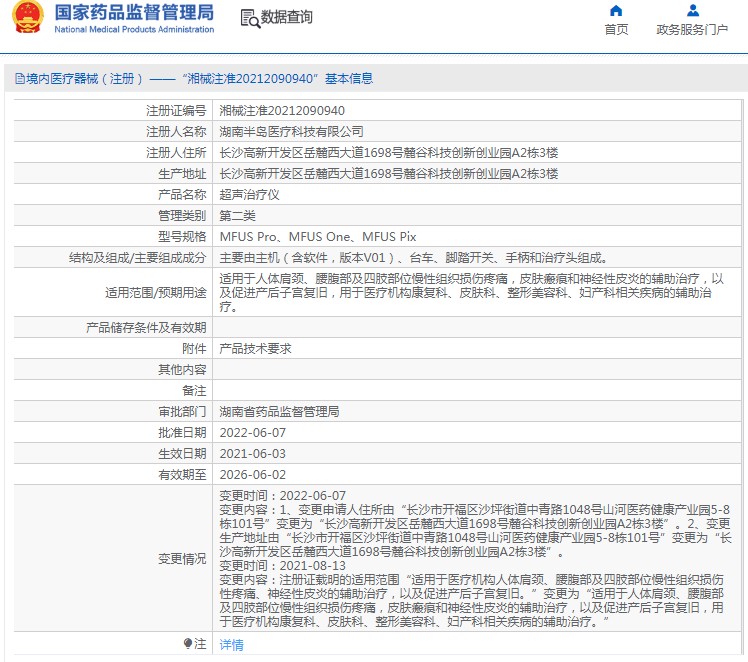Click the 注册证编号 row label
Screen dimensions: 748x662
click(176, 111)
